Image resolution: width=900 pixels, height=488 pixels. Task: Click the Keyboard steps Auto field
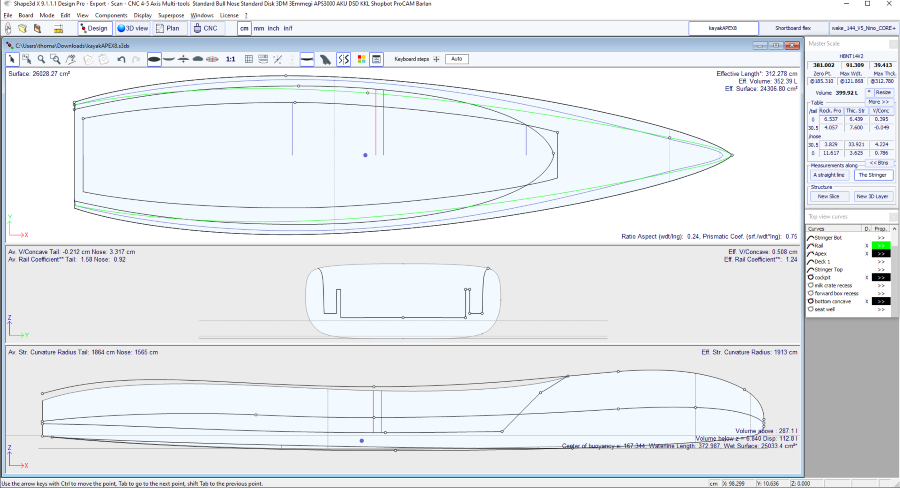pos(456,59)
